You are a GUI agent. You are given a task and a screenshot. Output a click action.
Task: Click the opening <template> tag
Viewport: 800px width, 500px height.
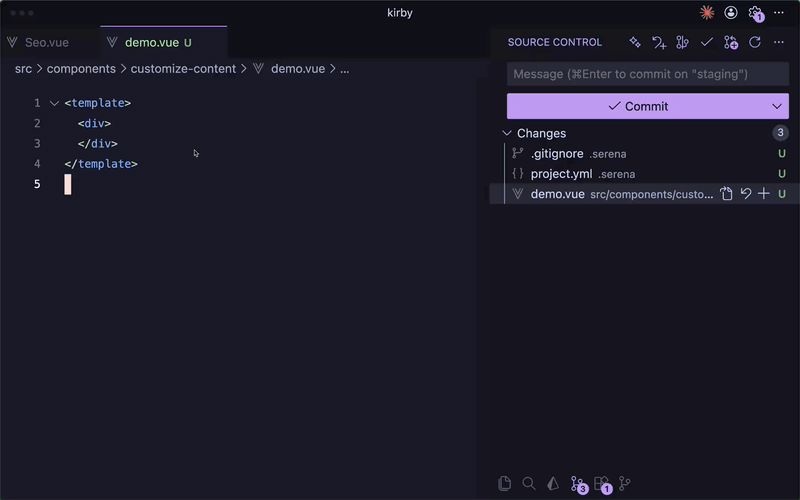click(x=98, y=103)
